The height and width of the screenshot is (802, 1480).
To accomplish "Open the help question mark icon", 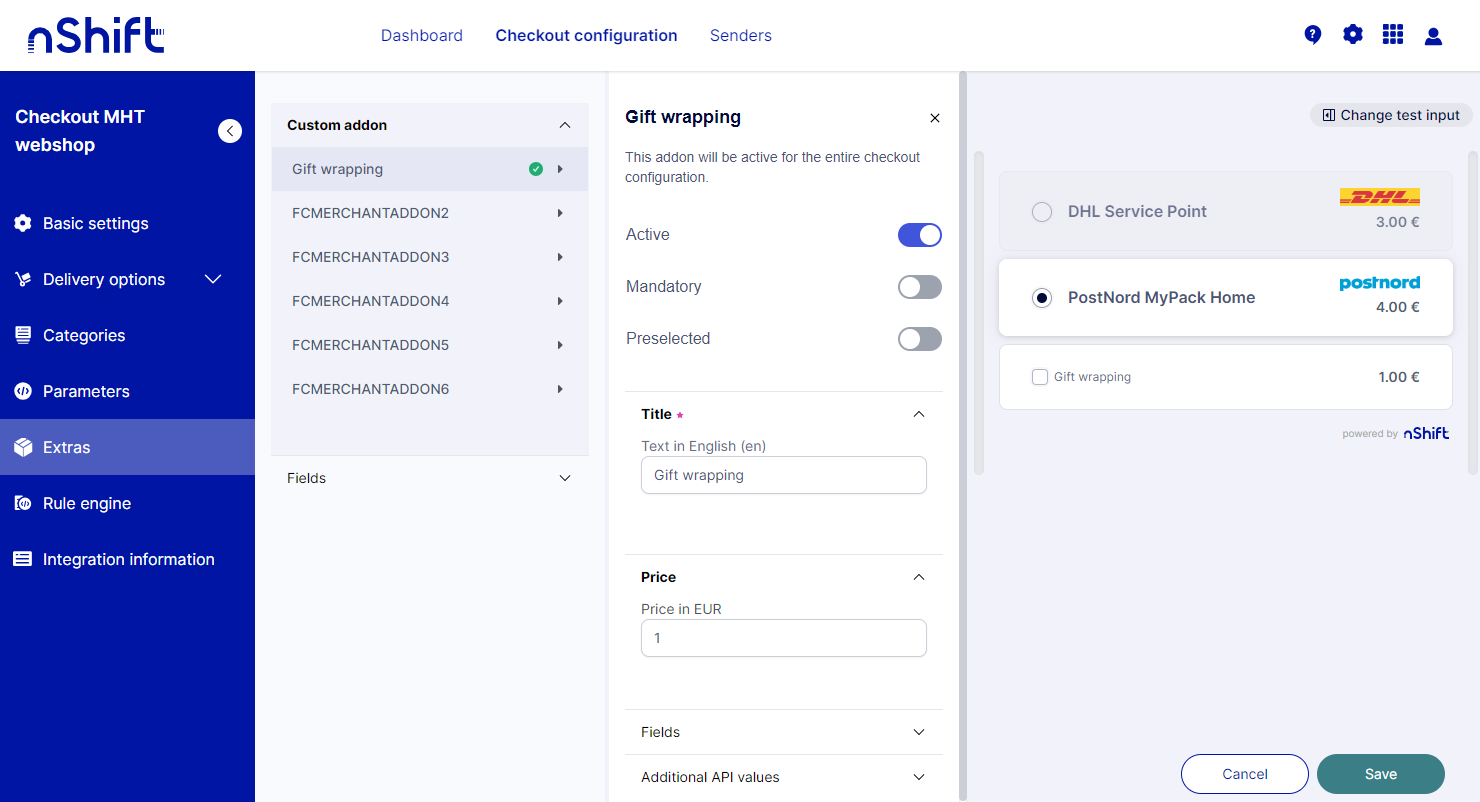I will coord(1313,35).
